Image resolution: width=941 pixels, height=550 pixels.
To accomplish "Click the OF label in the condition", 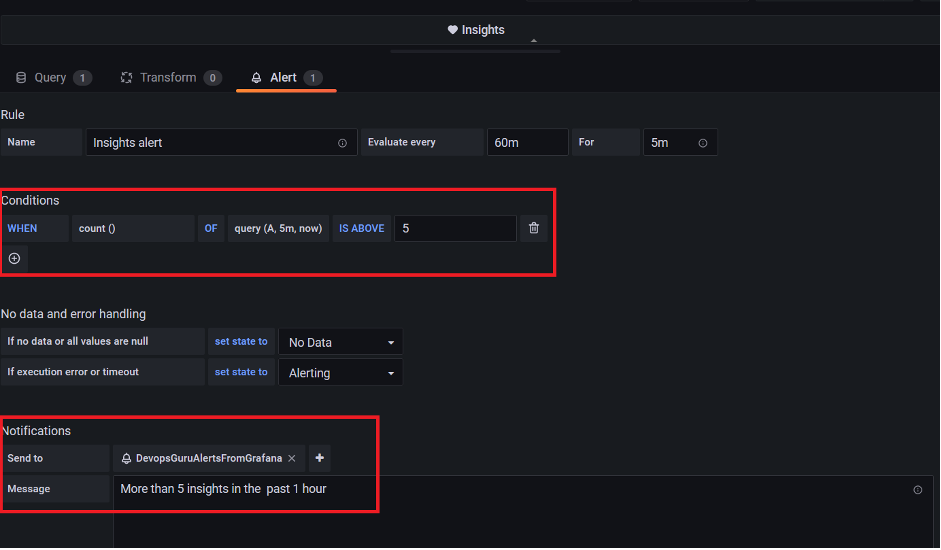I will tap(211, 228).
